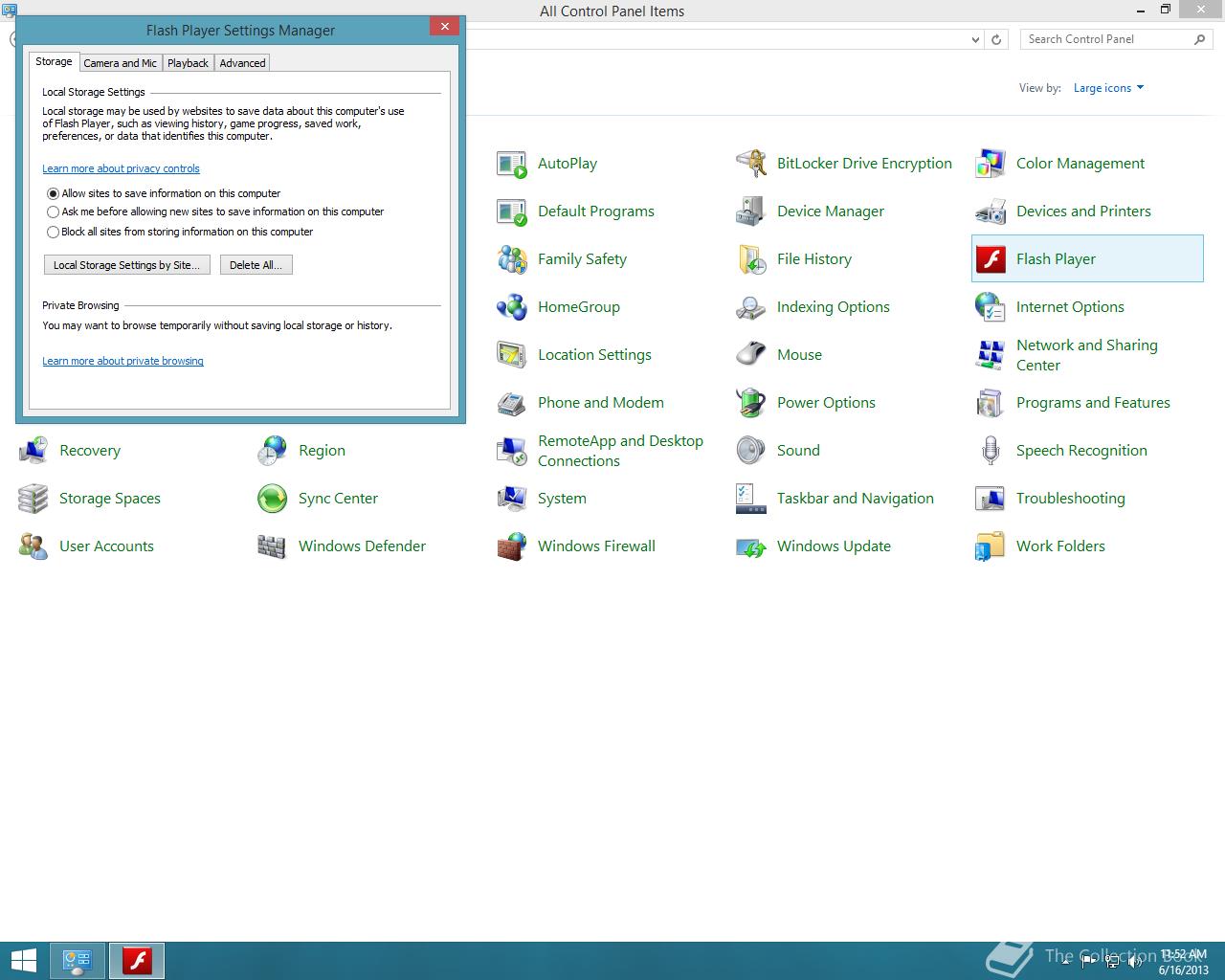Select Allow sites to save information

[54, 193]
